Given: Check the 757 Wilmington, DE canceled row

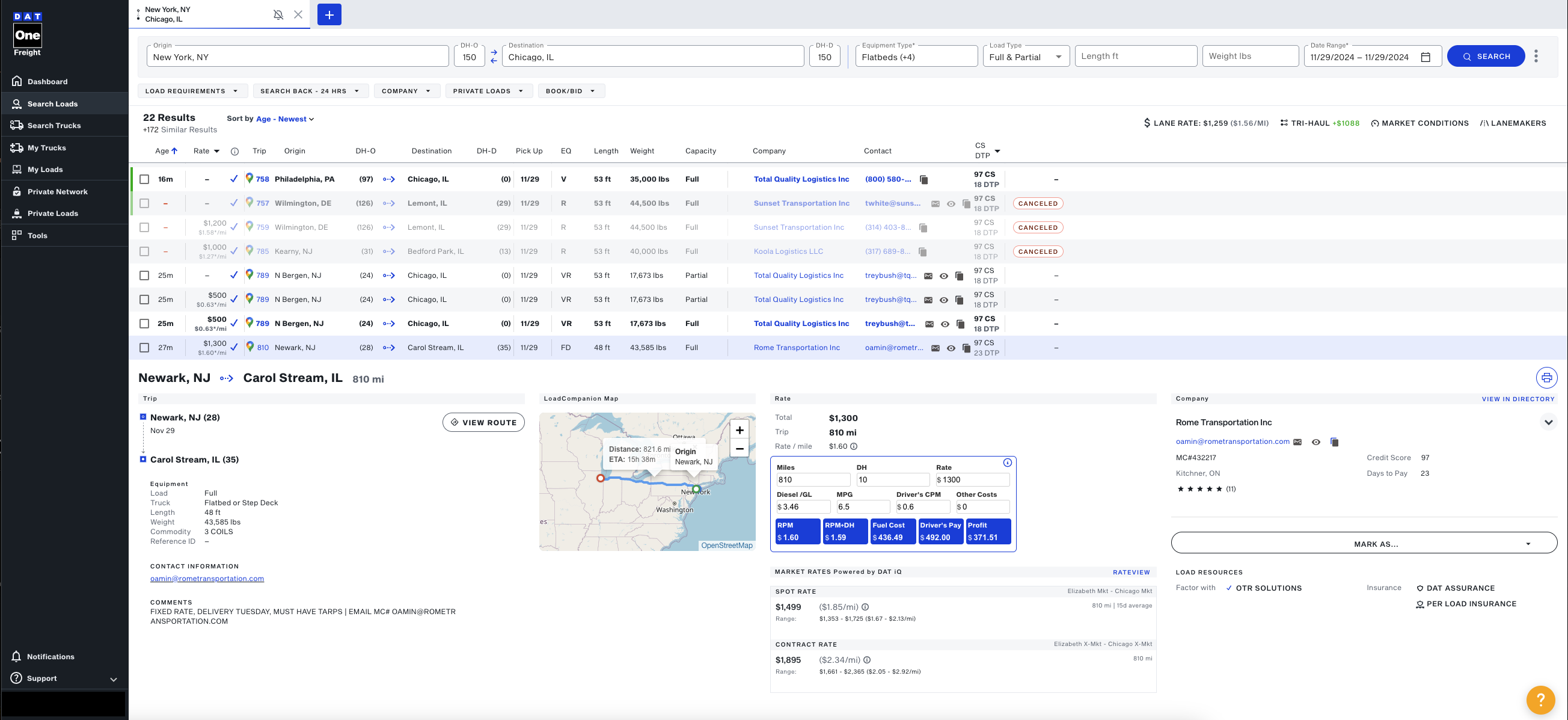Looking at the screenshot, I should click(x=144, y=203).
